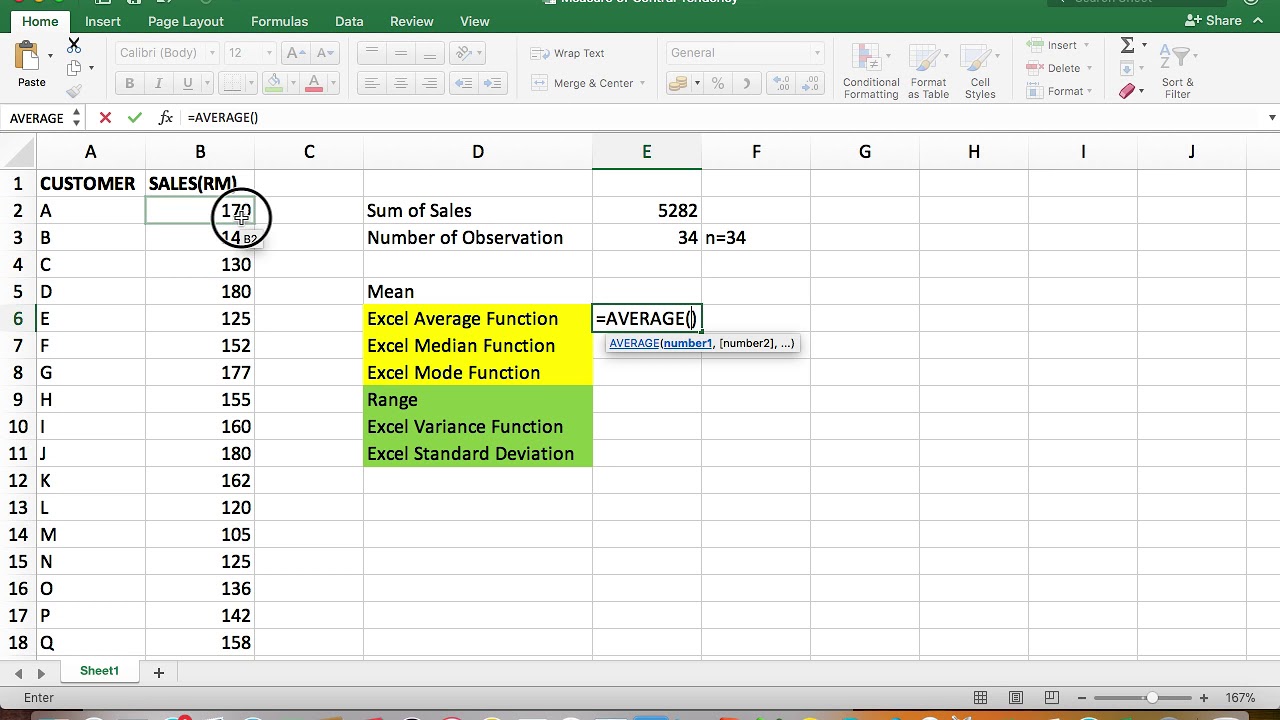Open the Formulas ribbon tab
The image size is (1280, 720).
pyautogui.click(x=279, y=21)
